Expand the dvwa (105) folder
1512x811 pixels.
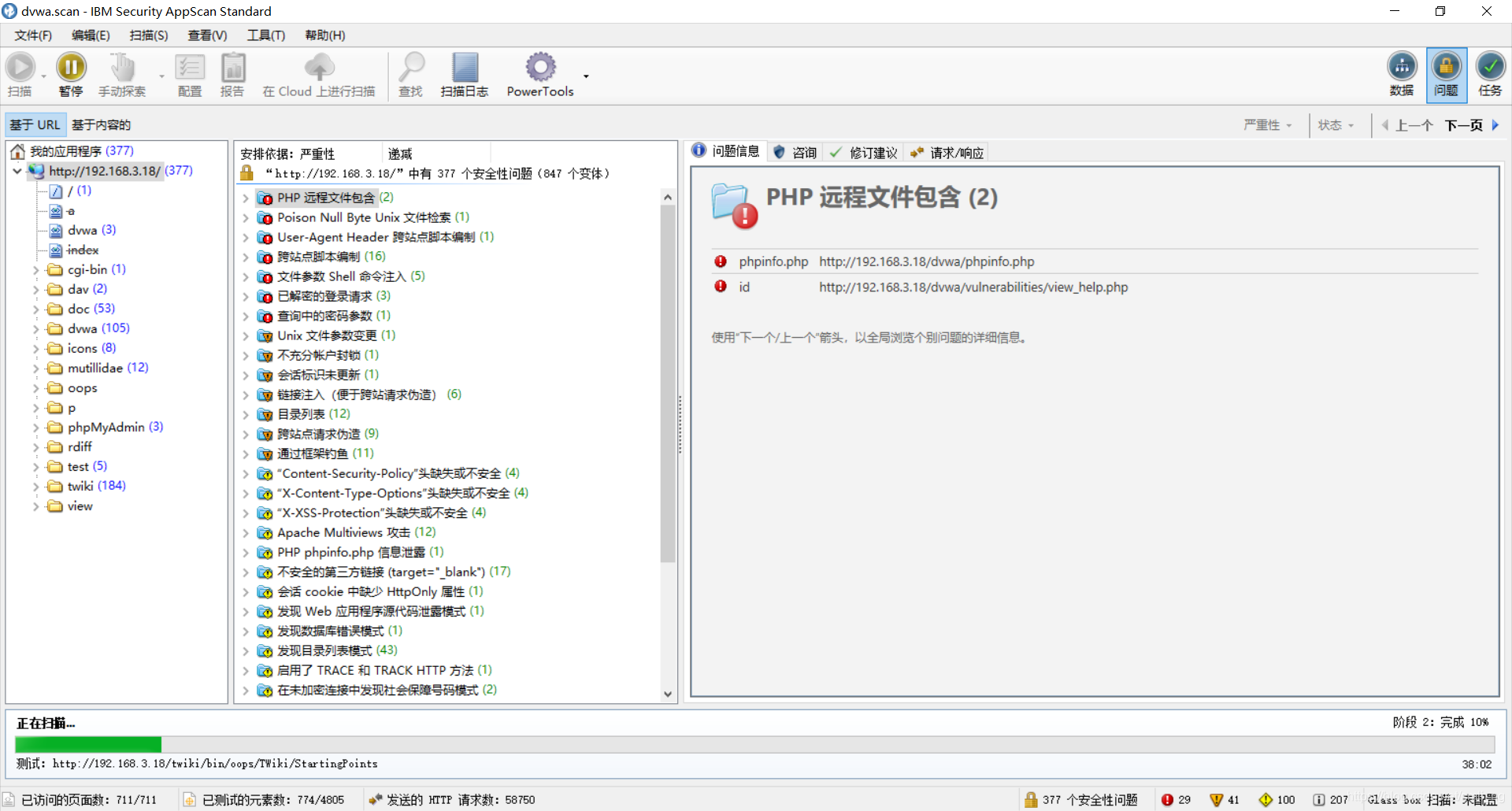coord(35,329)
